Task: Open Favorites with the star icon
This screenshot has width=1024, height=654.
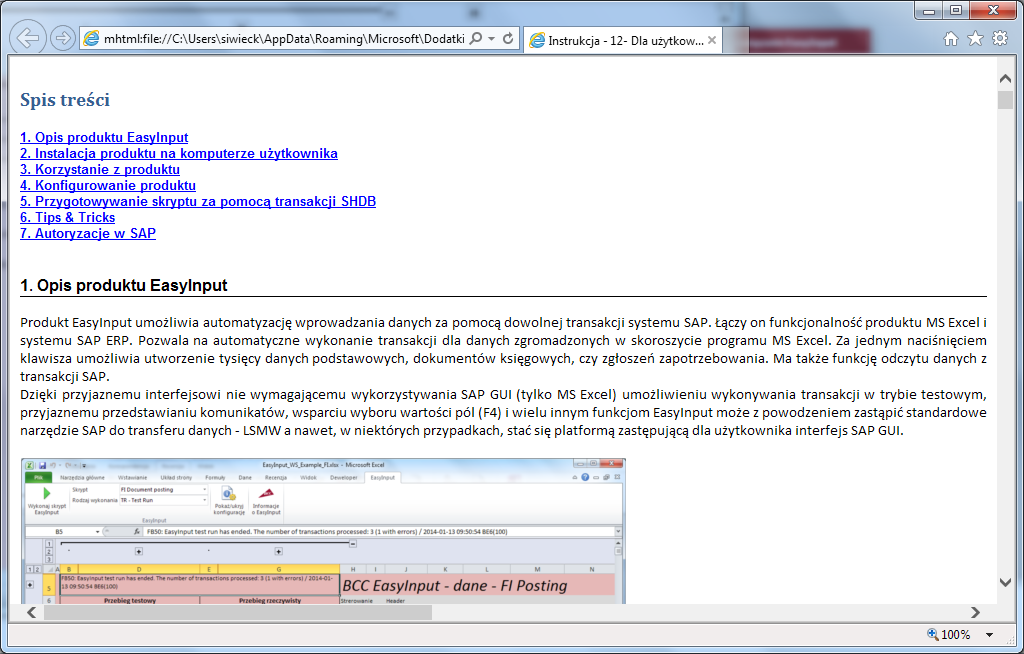Action: tap(975, 39)
